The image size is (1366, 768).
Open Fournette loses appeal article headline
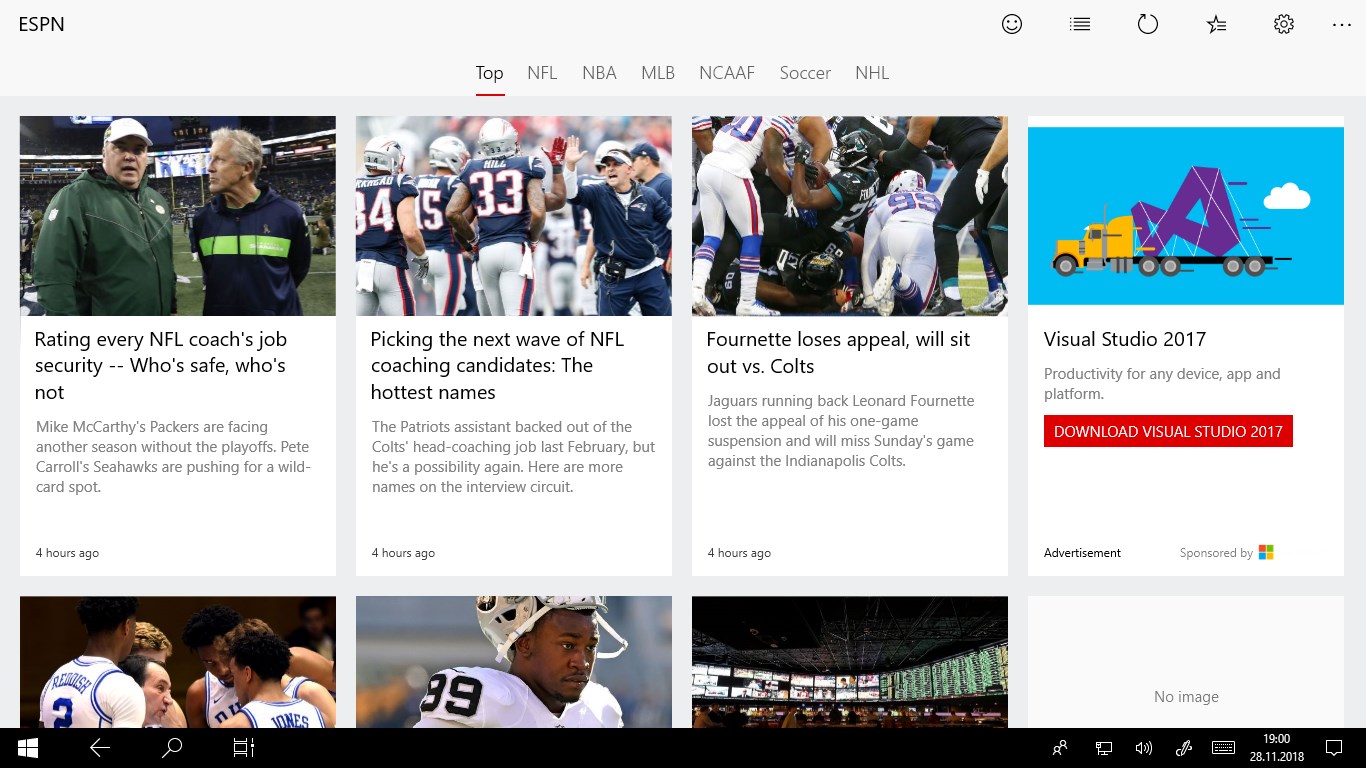point(838,352)
